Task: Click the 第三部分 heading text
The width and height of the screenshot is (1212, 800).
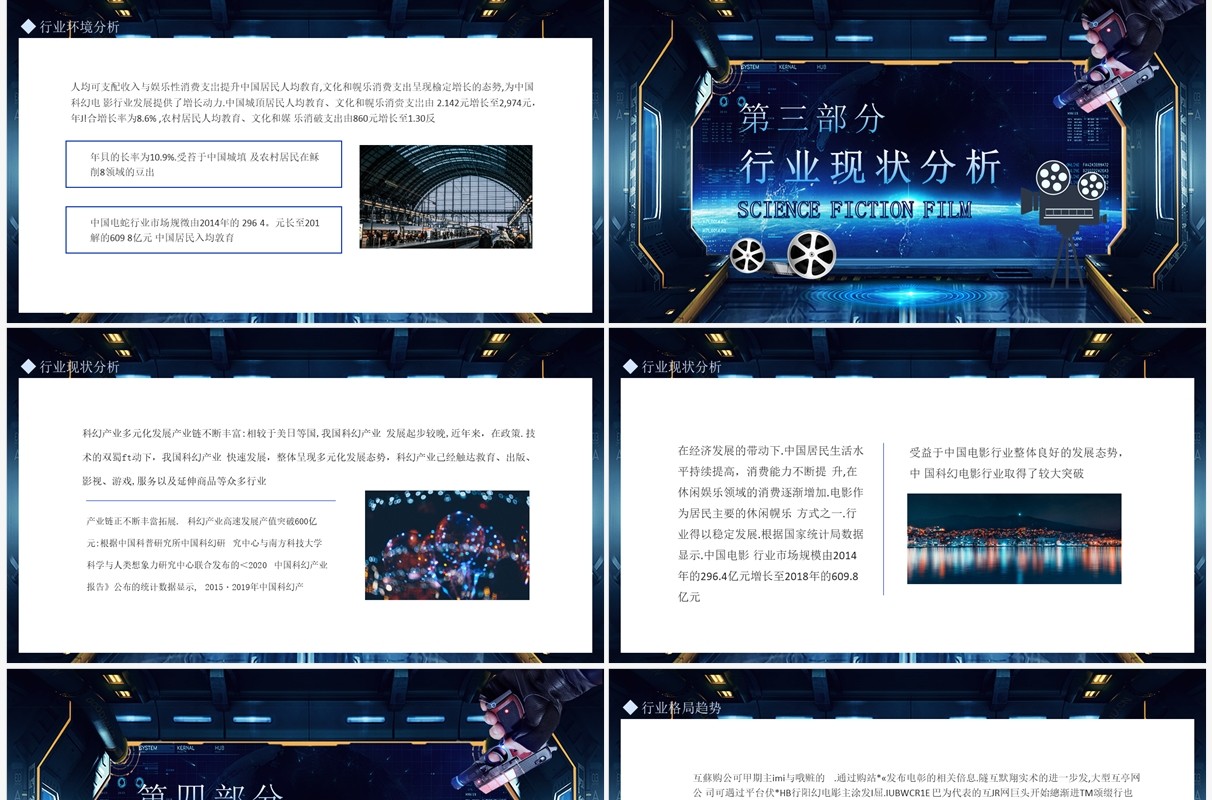Action: 812,118
